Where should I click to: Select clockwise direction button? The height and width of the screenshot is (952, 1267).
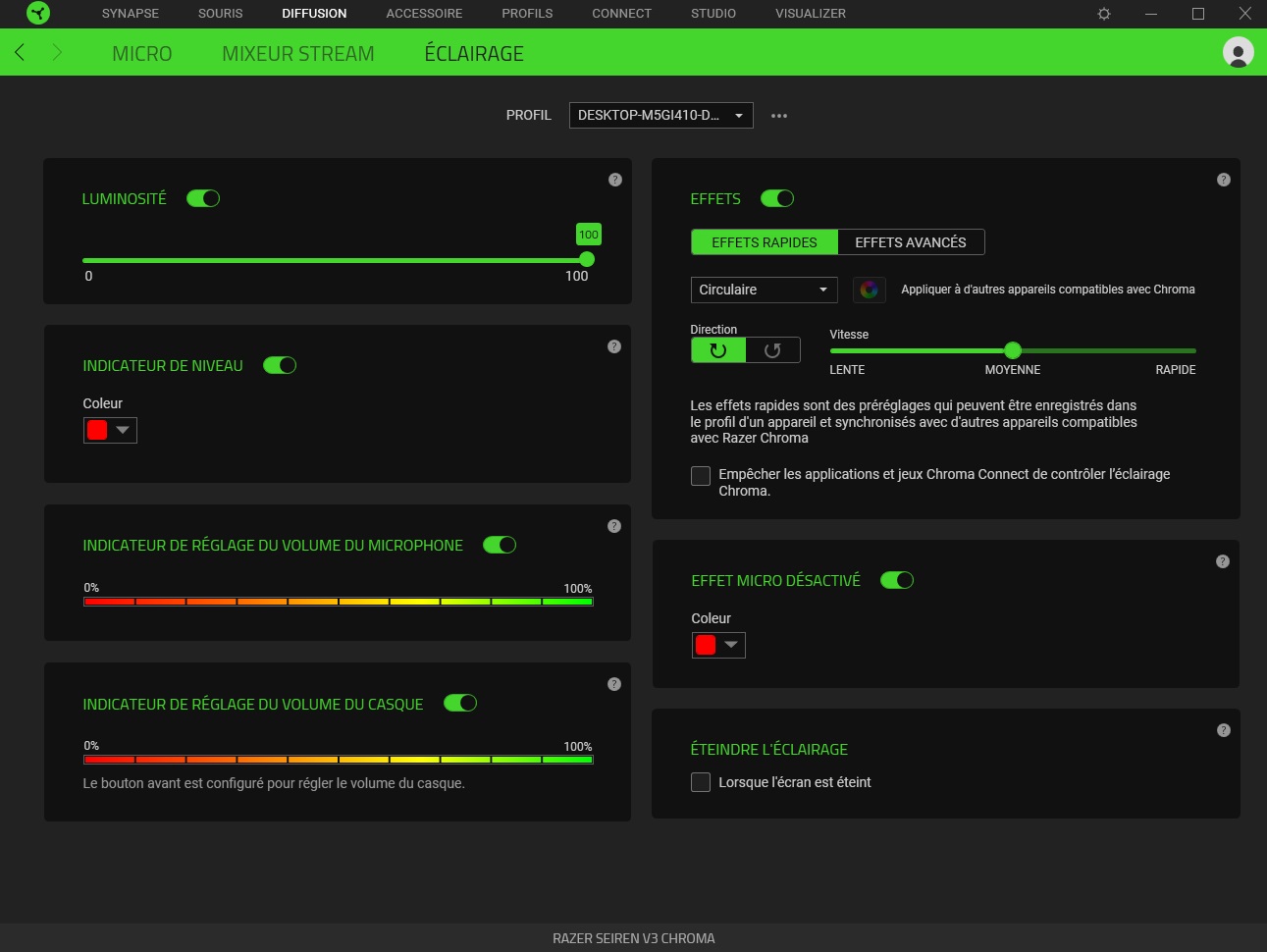(718, 350)
